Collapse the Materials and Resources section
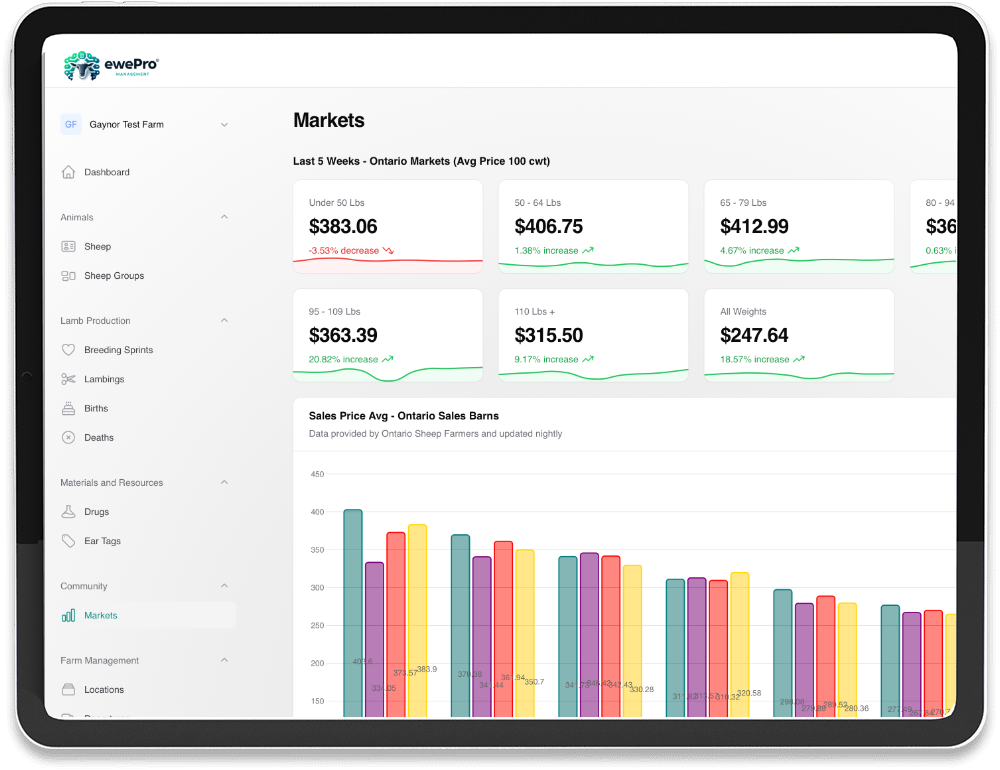Screen dimensions: 1000x770 [224, 483]
